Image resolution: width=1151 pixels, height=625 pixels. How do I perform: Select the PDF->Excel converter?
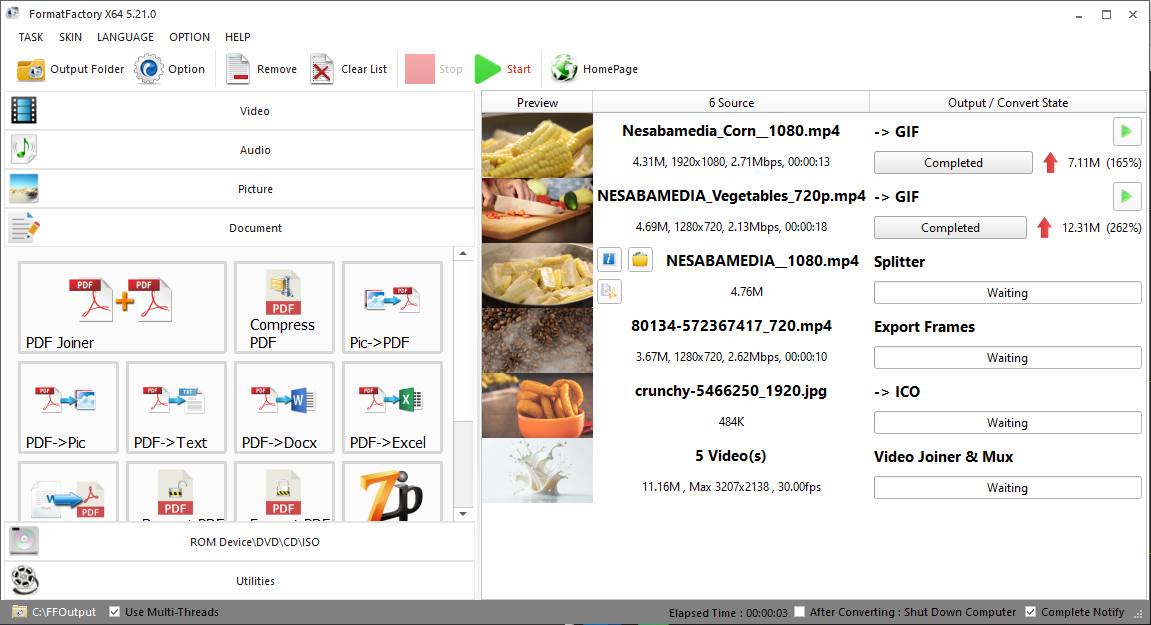[x=392, y=407]
